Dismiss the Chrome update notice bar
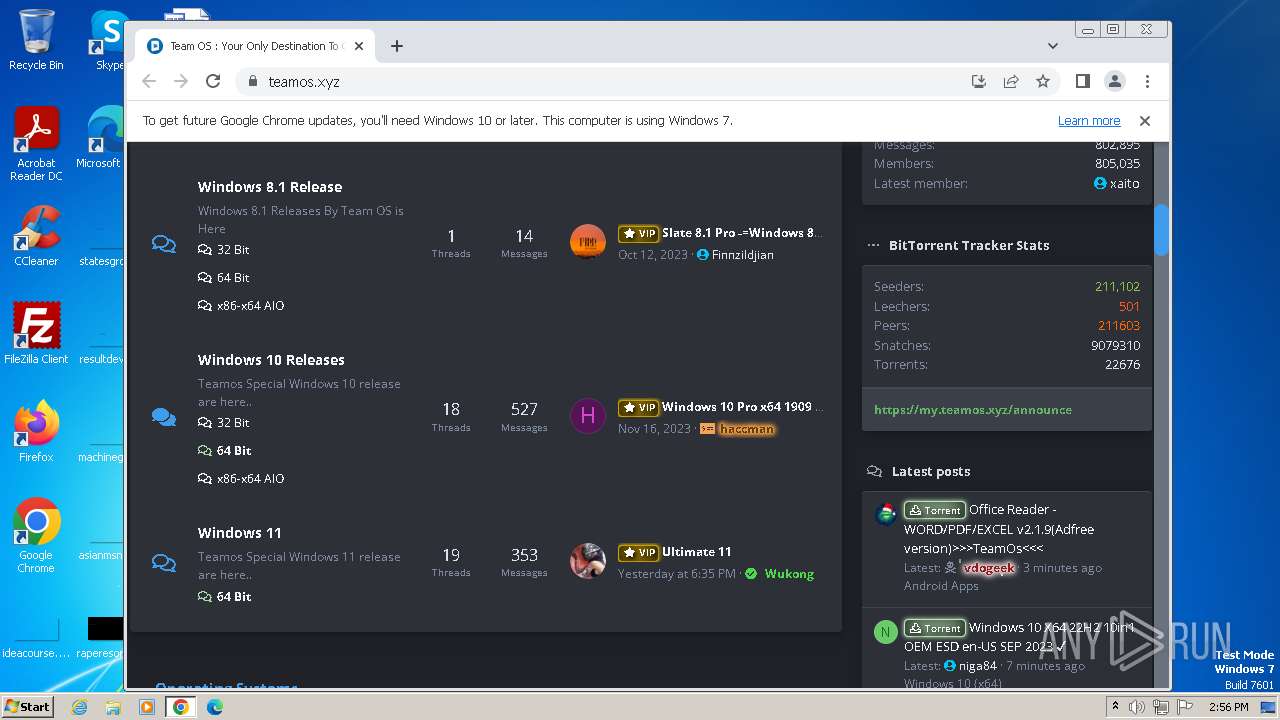This screenshot has width=1280, height=720. [1145, 120]
